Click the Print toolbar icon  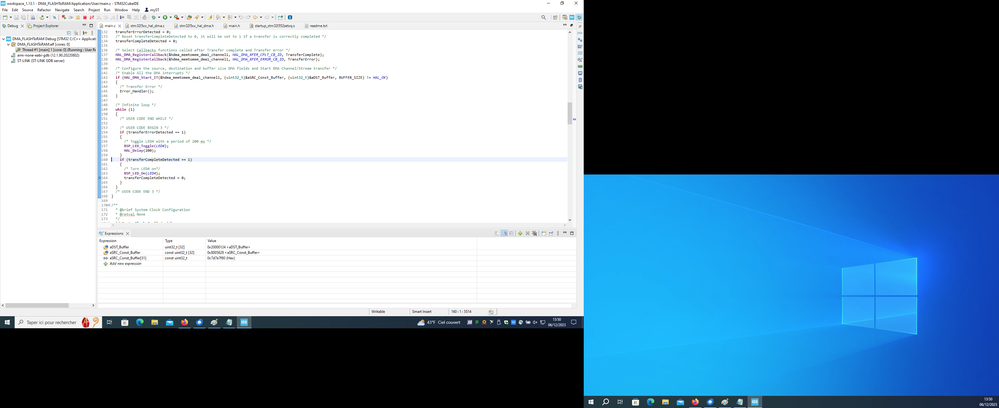click(x=32, y=17)
